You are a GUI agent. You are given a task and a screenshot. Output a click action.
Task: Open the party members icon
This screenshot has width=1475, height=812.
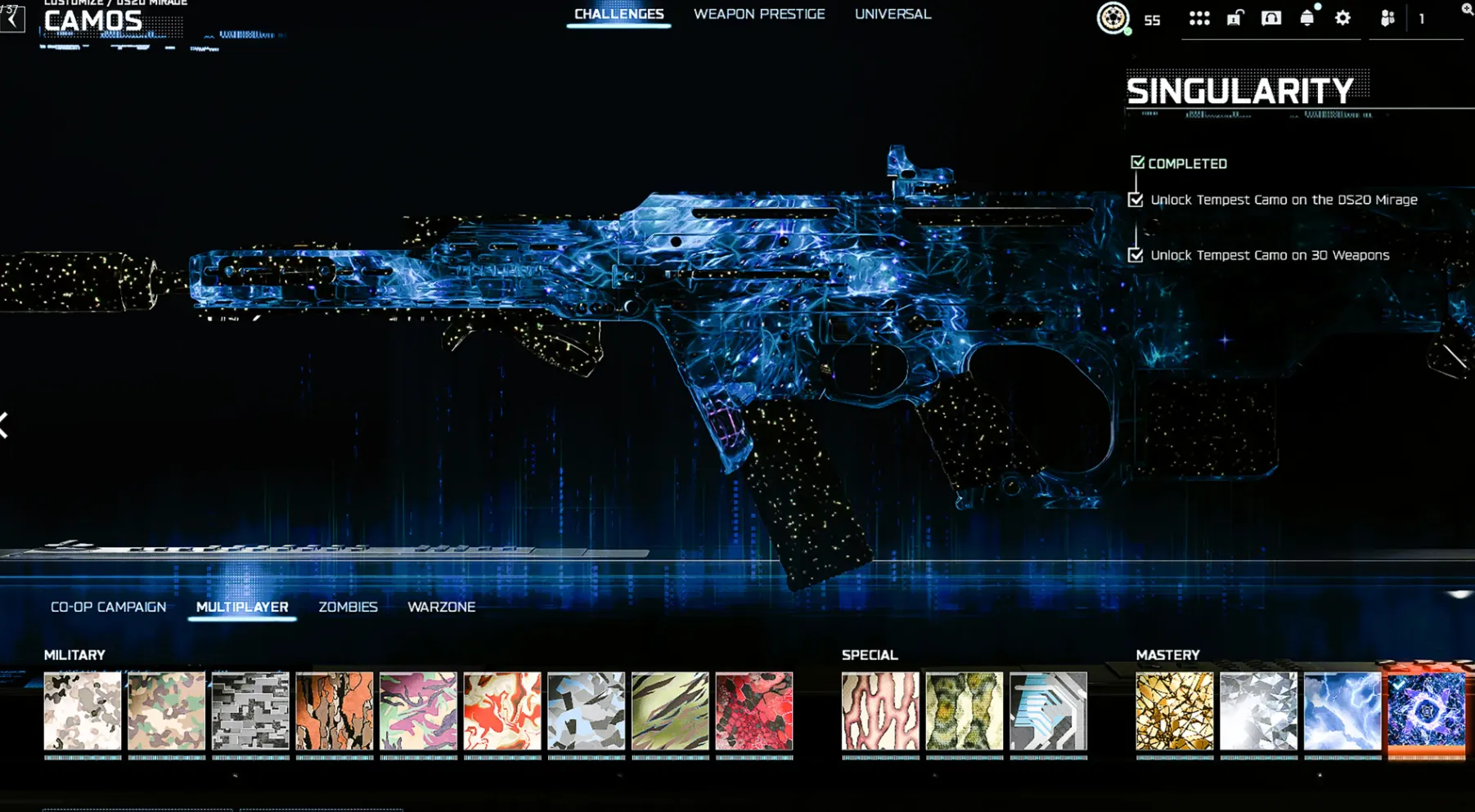pos(1387,18)
